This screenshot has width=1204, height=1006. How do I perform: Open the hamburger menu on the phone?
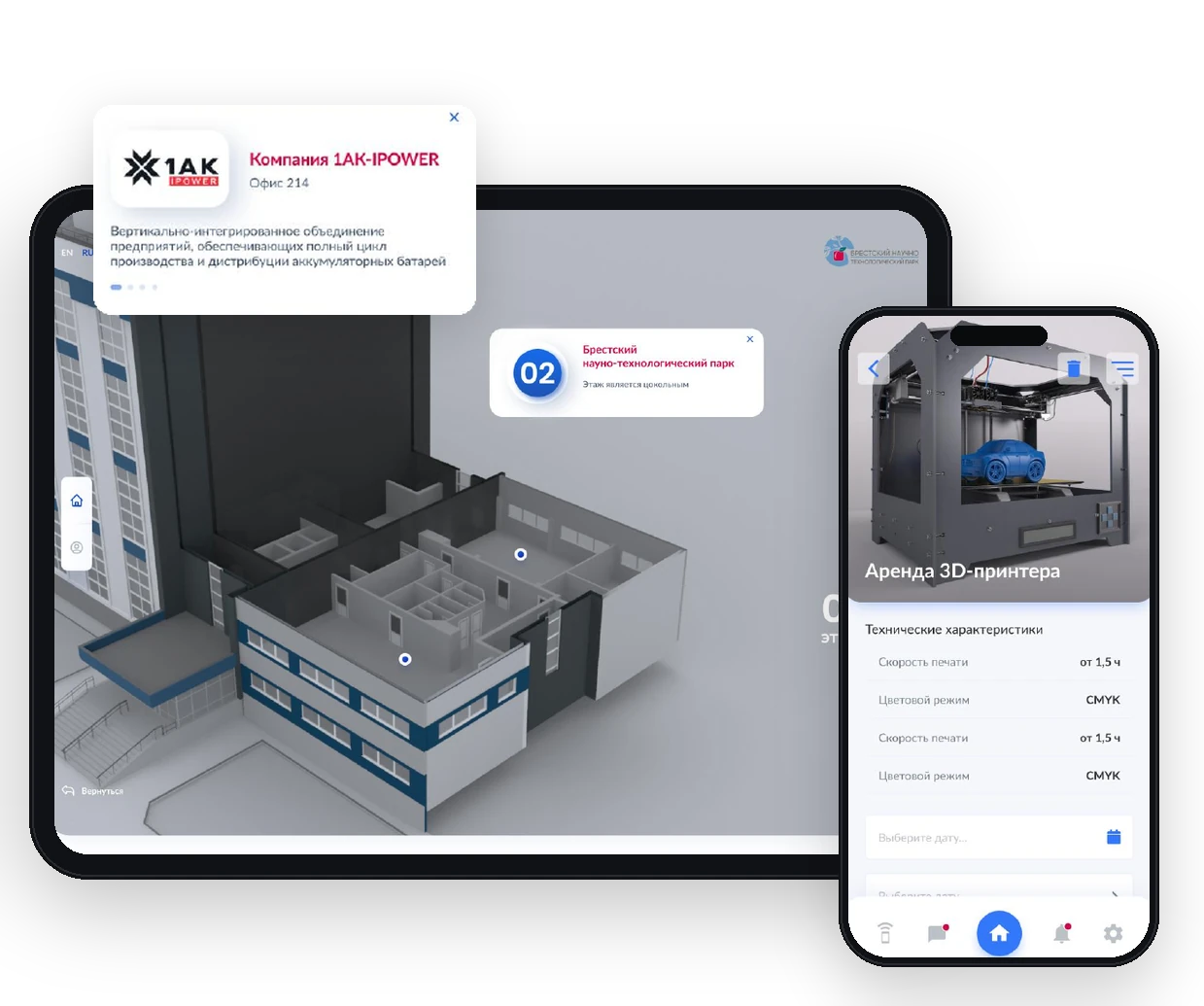pyautogui.click(x=1122, y=368)
